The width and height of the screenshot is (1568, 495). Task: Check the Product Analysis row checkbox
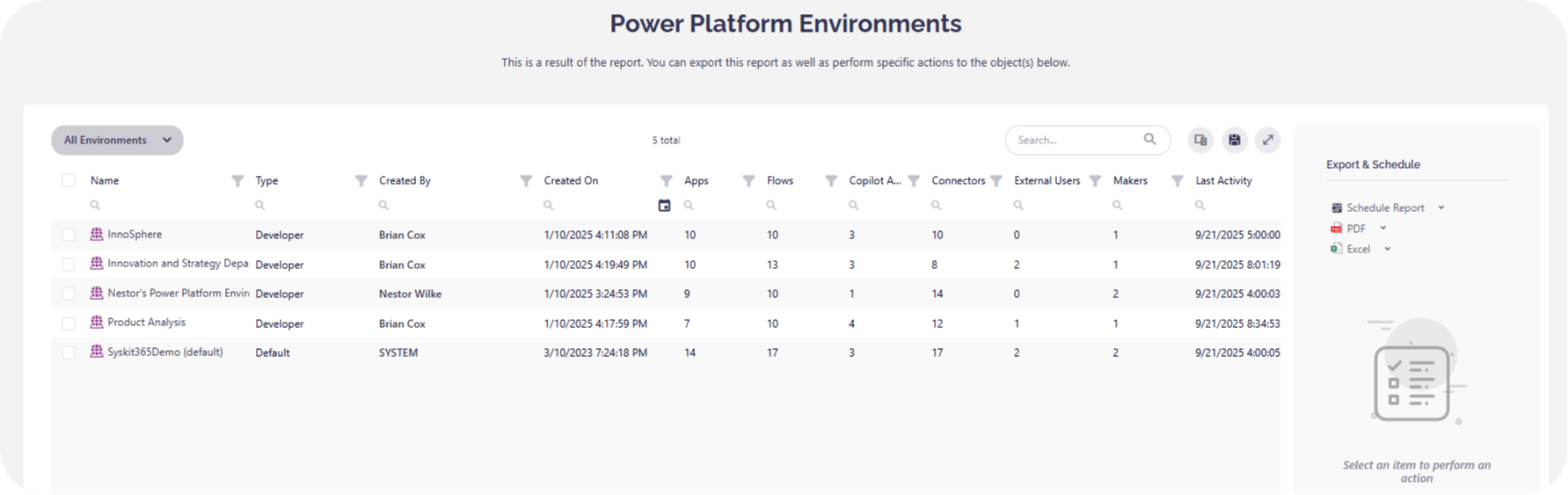click(69, 324)
